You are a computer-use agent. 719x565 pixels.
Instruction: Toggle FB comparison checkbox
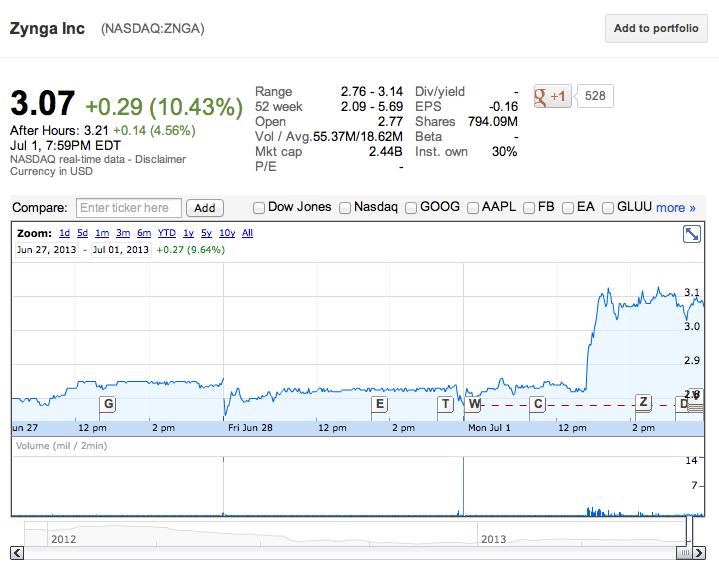pos(529,208)
